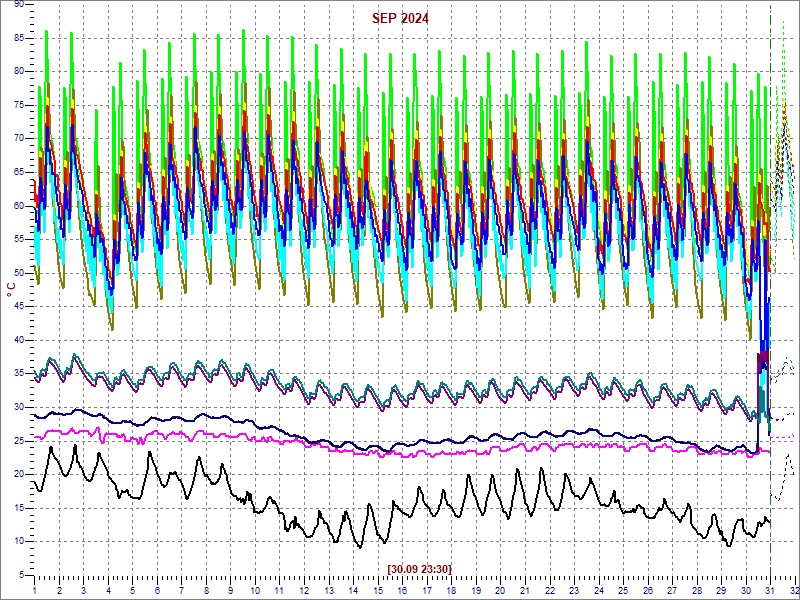This screenshot has height=600, width=800.
Task: Click the green dashed cursor line at day 31
Action: tap(770, 300)
